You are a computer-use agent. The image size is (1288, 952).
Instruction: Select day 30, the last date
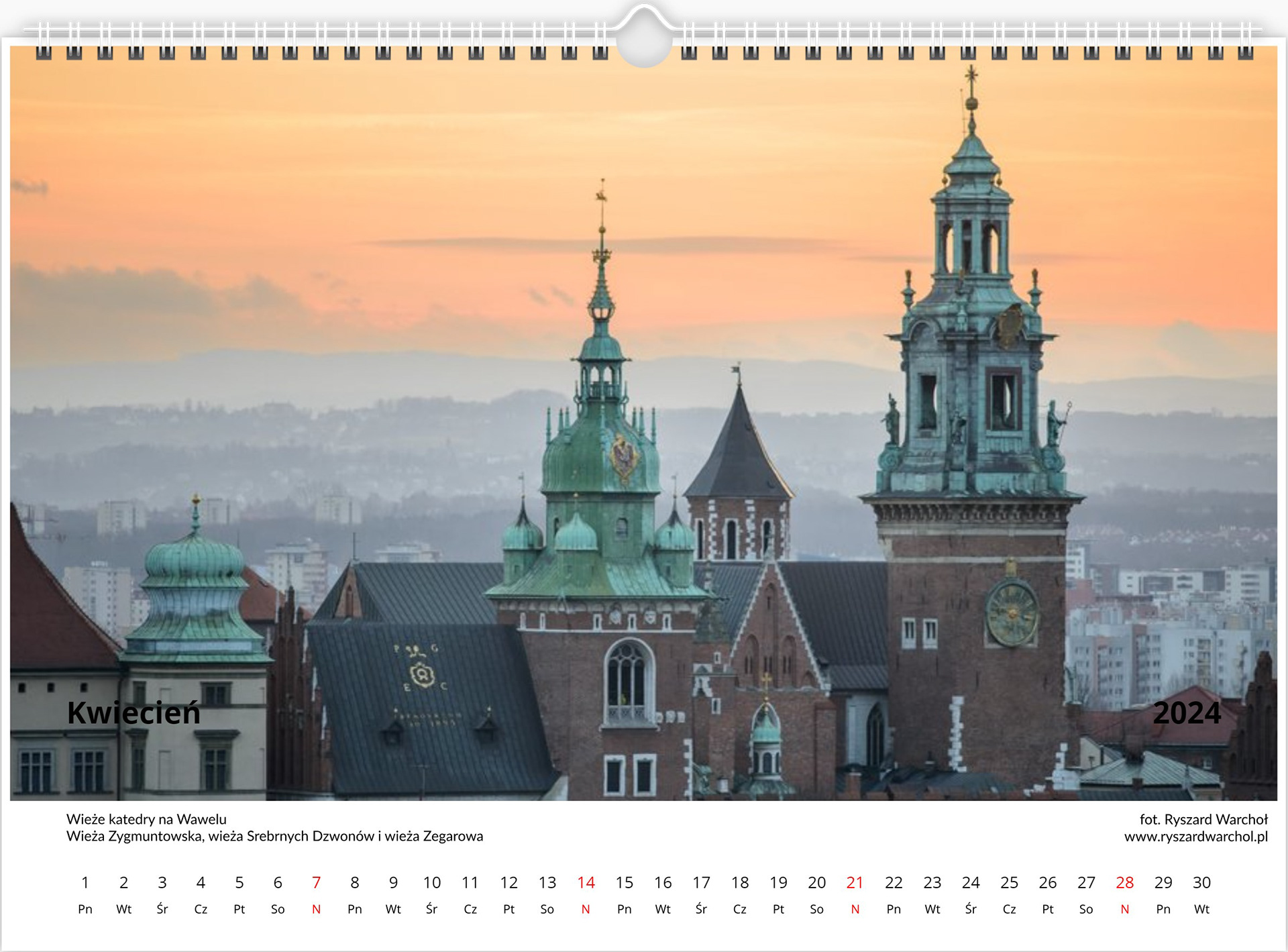click(1201, 883)
